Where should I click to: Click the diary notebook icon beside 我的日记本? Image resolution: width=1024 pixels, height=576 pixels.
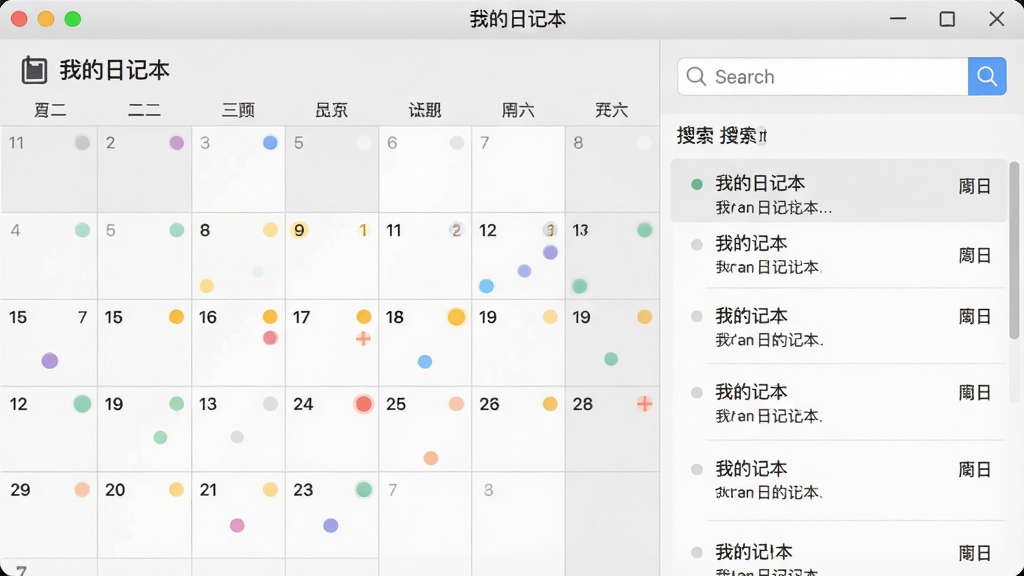pos(34,70)
